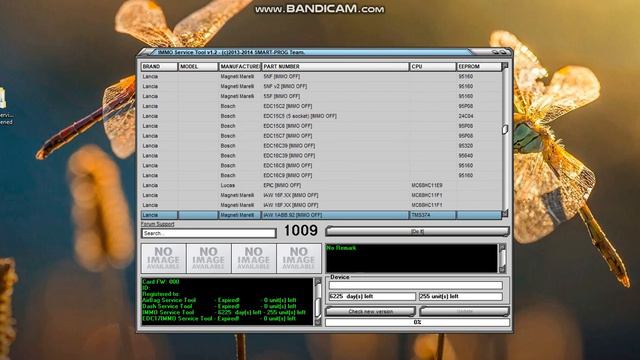Click the Lucas manufacturer cell

[240, 185]
